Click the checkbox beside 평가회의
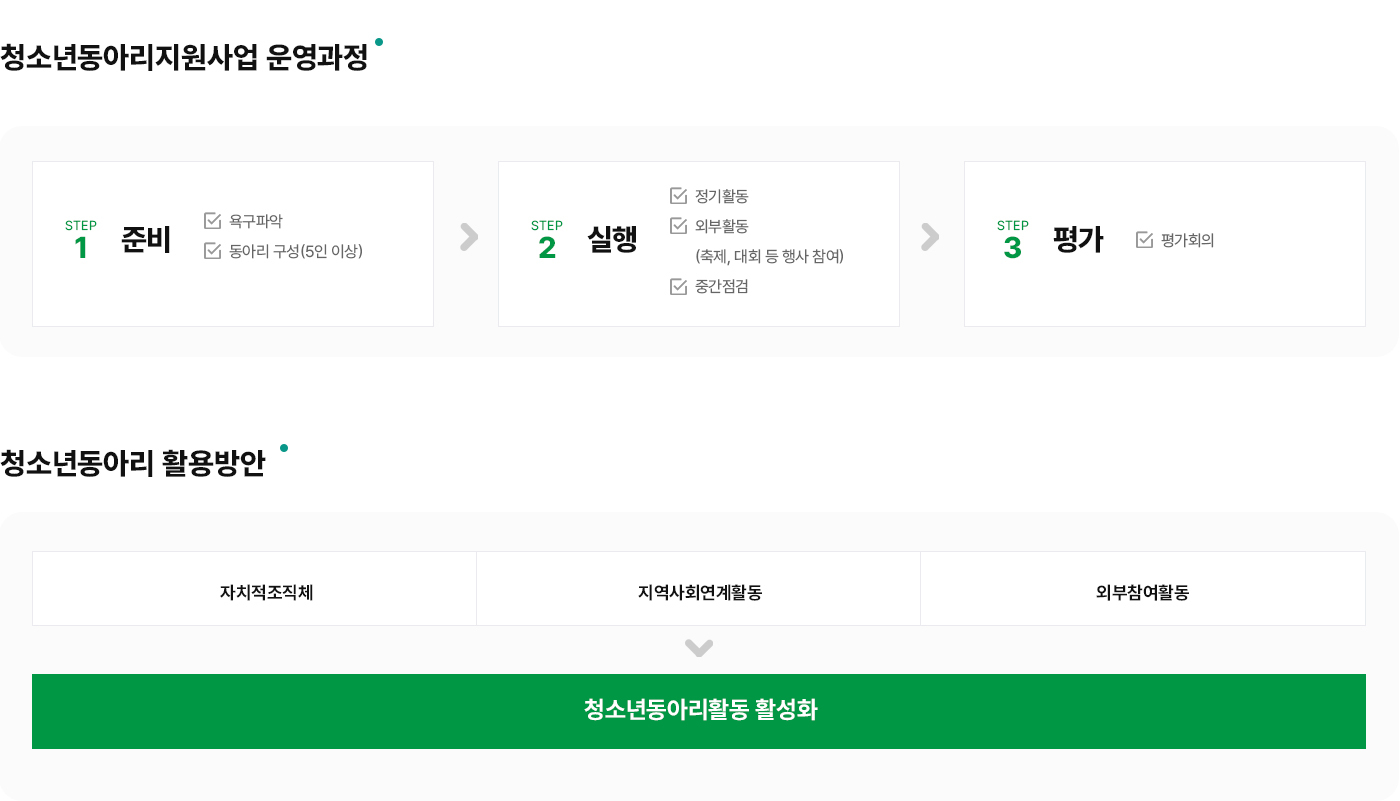The height and width of the screenshot is (801, 1400). pyautogui.click(x=1144, y=240)
